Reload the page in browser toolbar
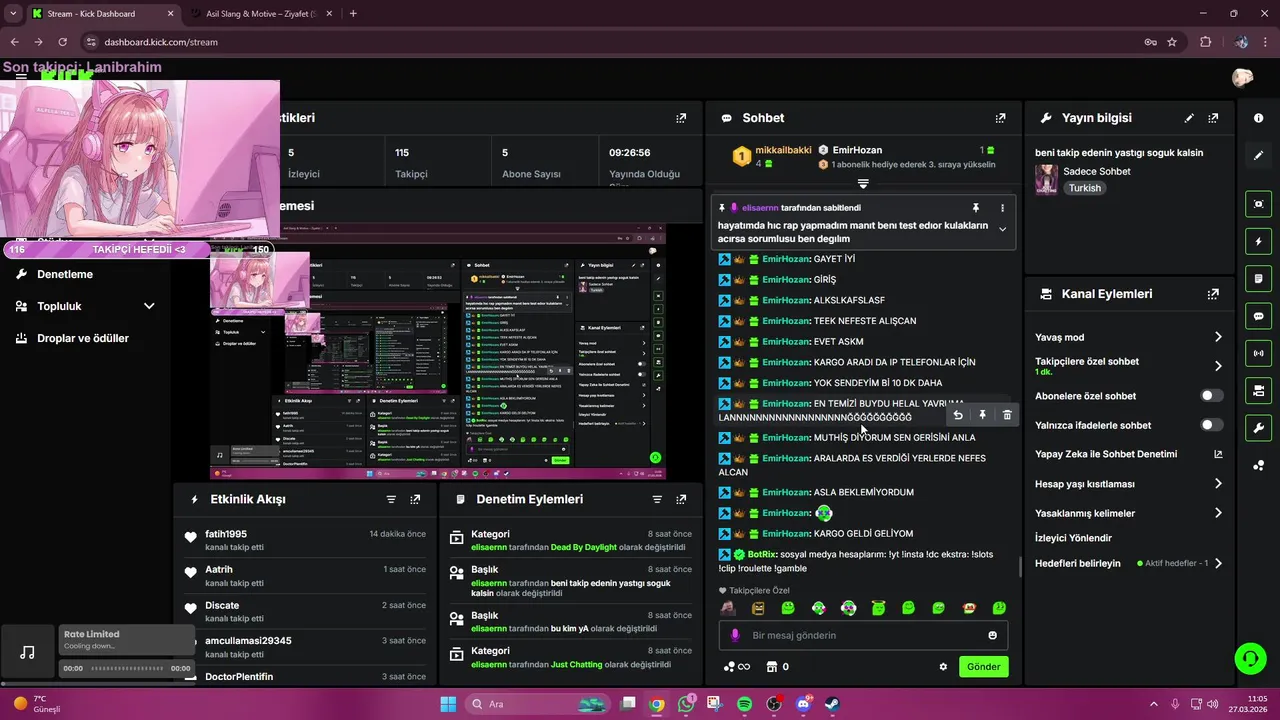1280x720 pixels. (63, 42)
